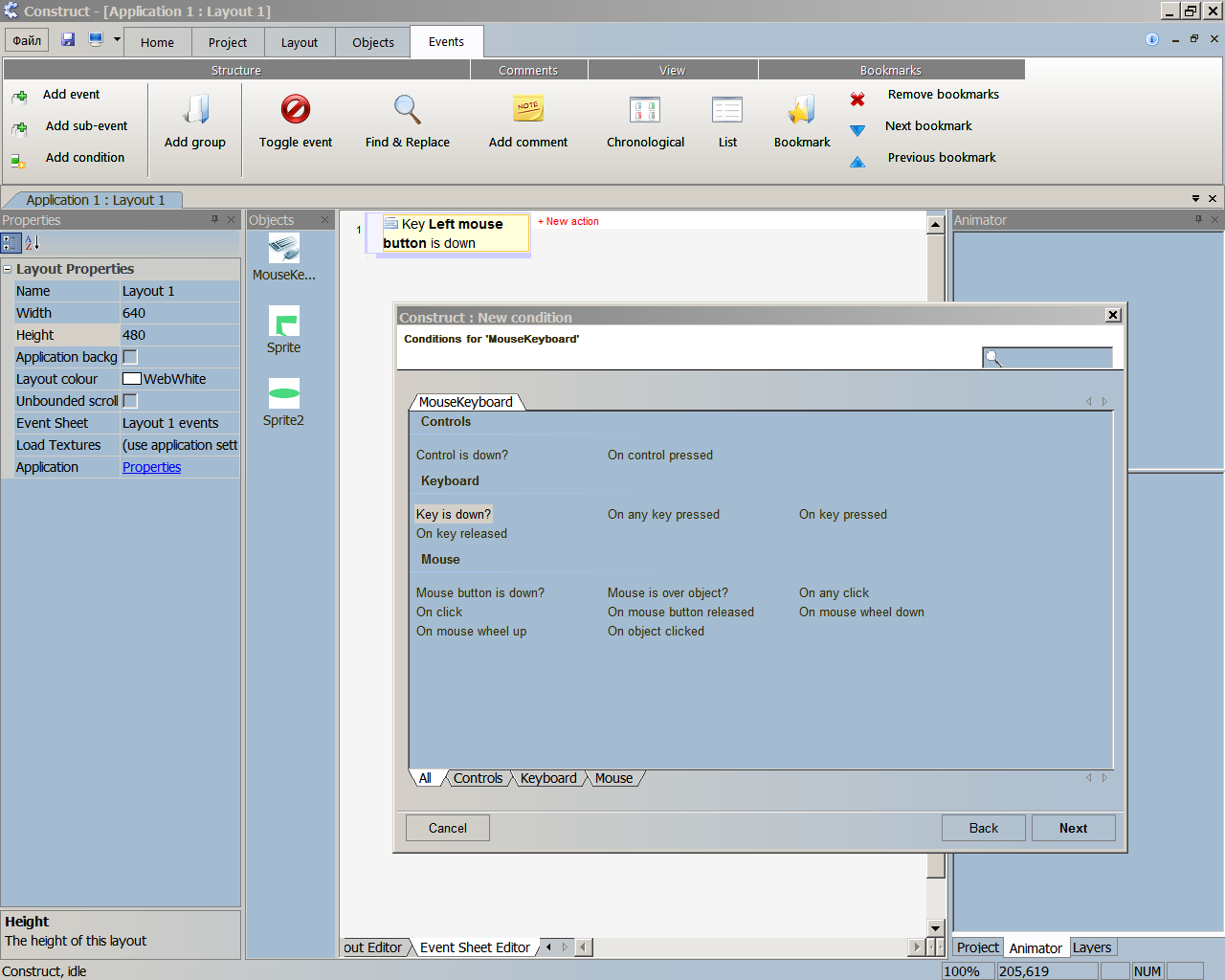Select the Sprite2 object icon

pos(283,393)
